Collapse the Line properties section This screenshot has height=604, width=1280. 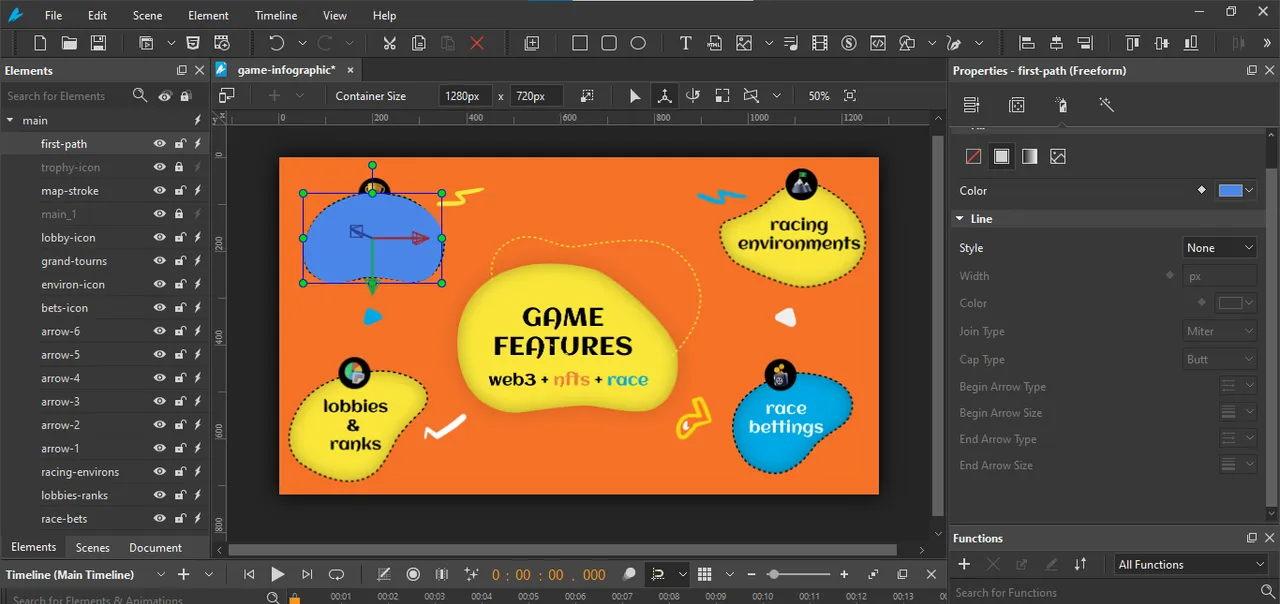[960, 218]
